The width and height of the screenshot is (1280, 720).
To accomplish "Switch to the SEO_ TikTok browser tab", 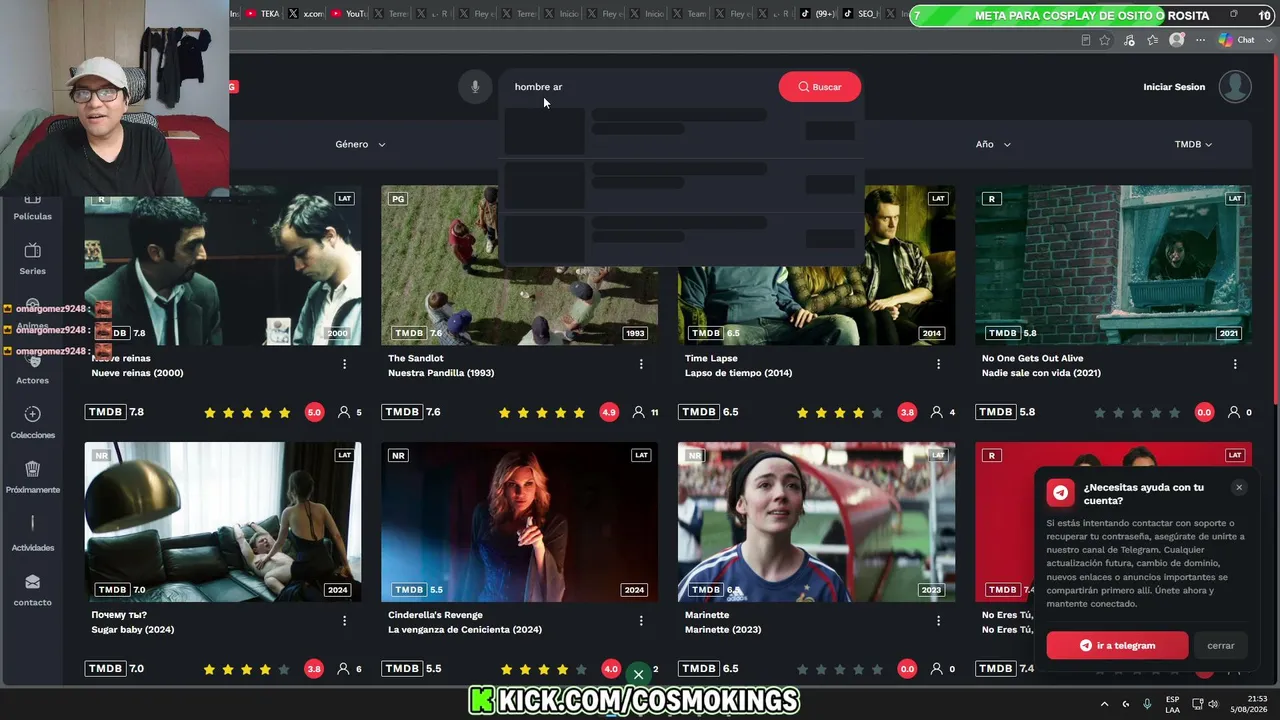I will (x=861, y=14).
